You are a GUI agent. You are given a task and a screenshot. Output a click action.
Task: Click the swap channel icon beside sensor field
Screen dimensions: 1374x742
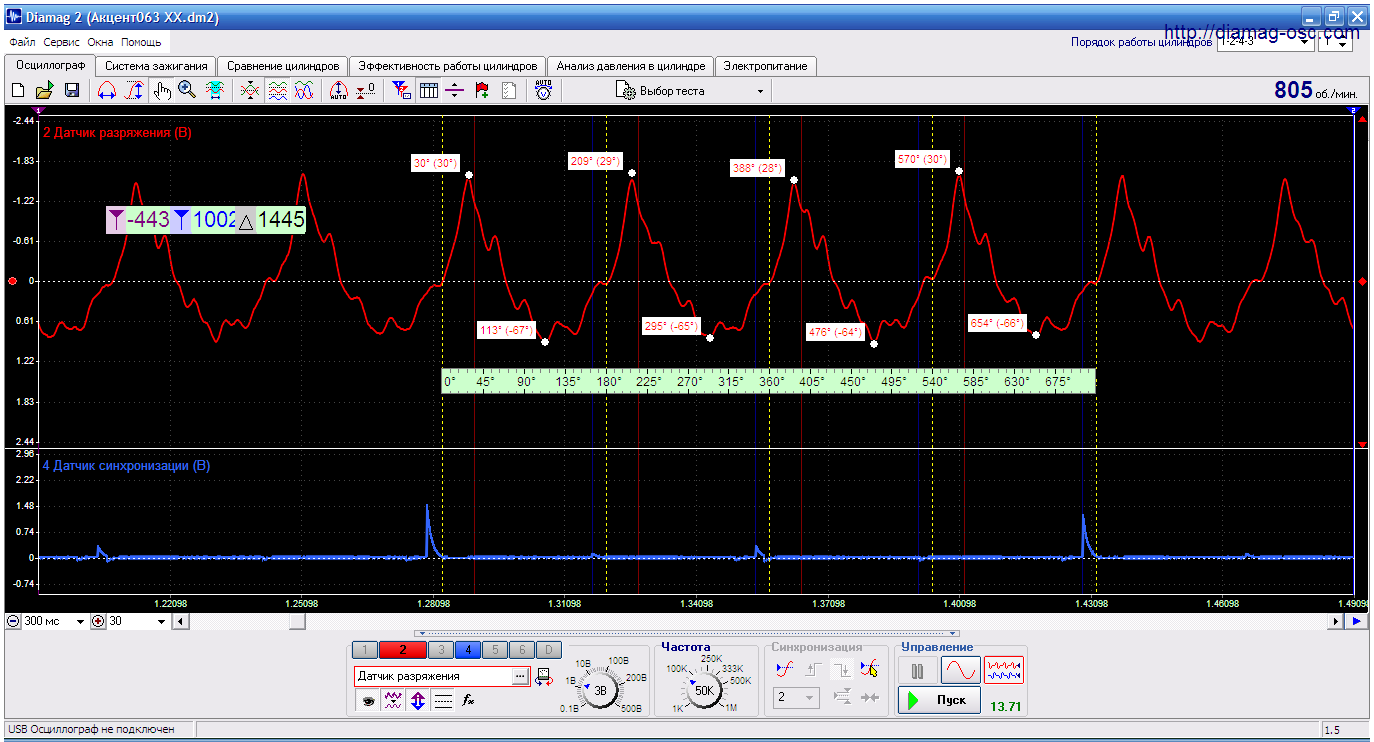click(x=544, y=677)
